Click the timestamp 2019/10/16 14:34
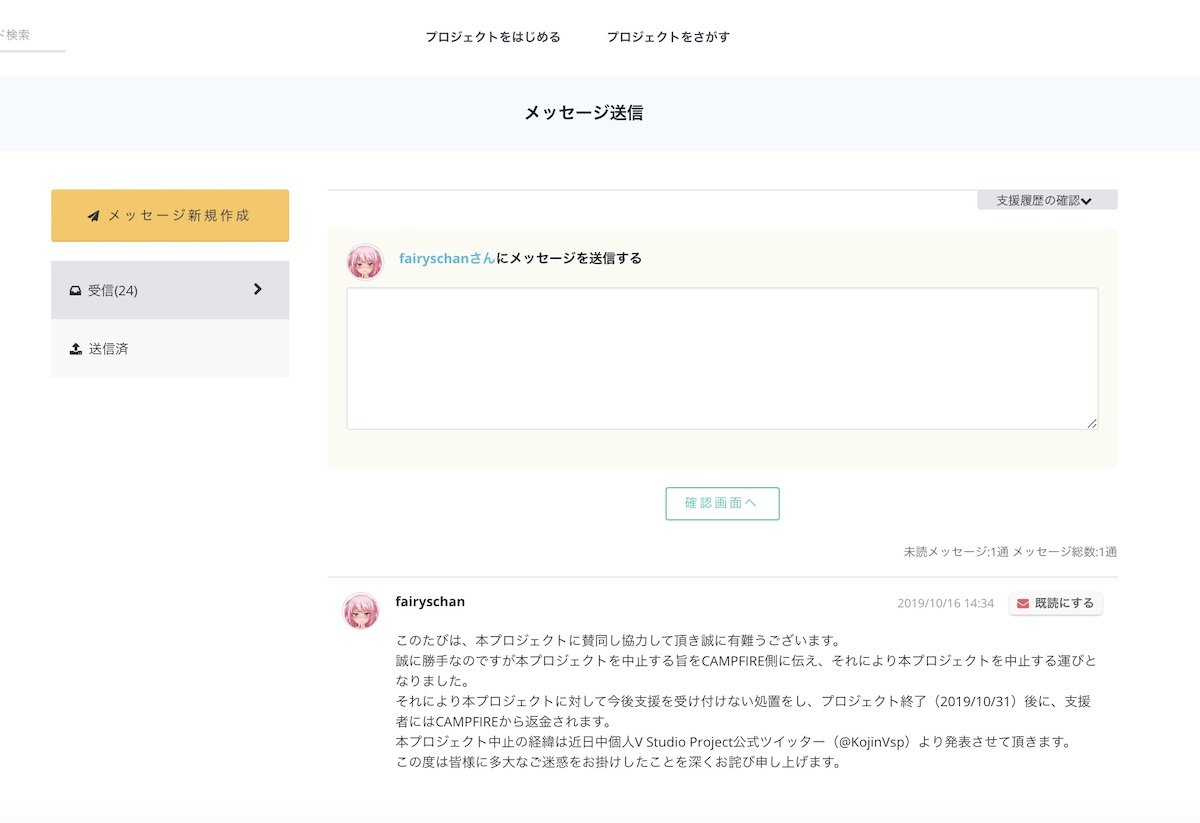This screenshot has width=1200, height=823. [945, 603]
